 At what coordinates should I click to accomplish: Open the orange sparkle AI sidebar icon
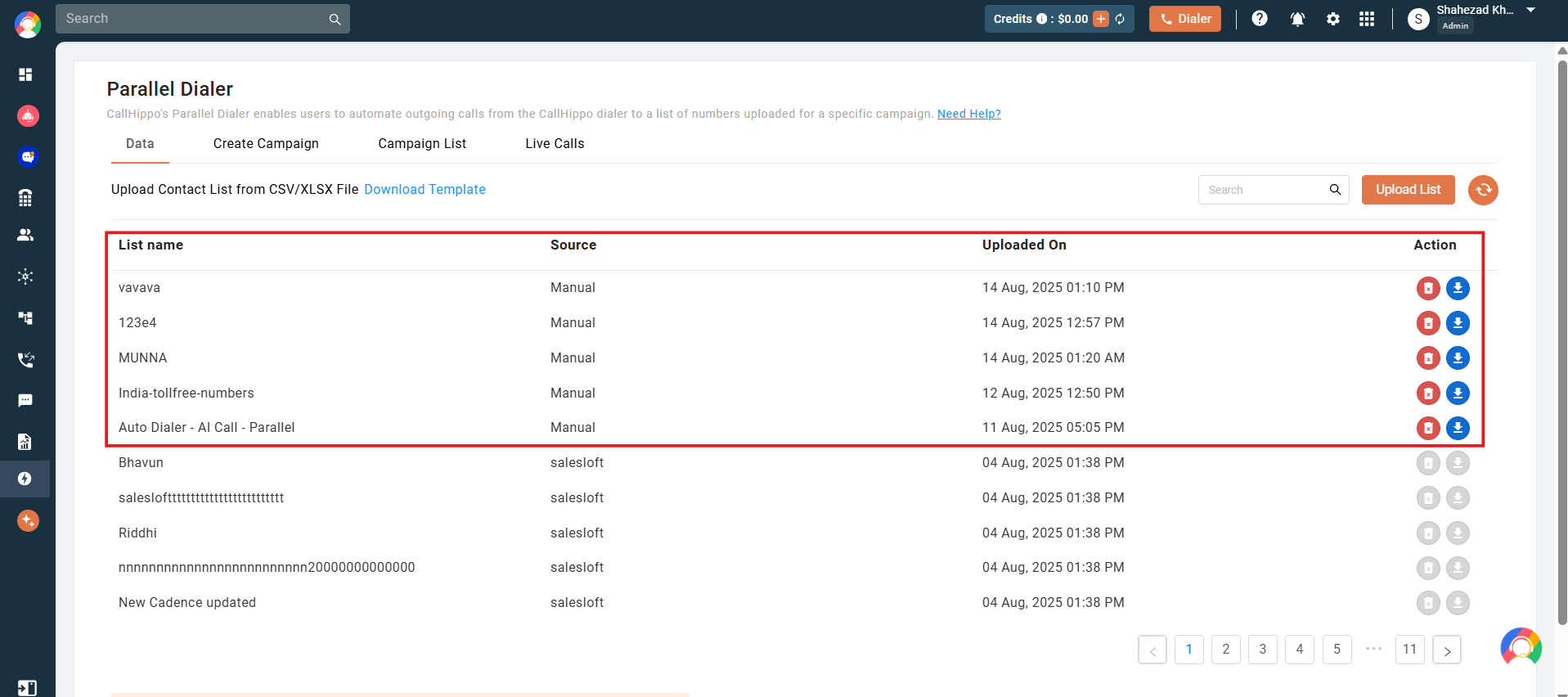[28, 520]
